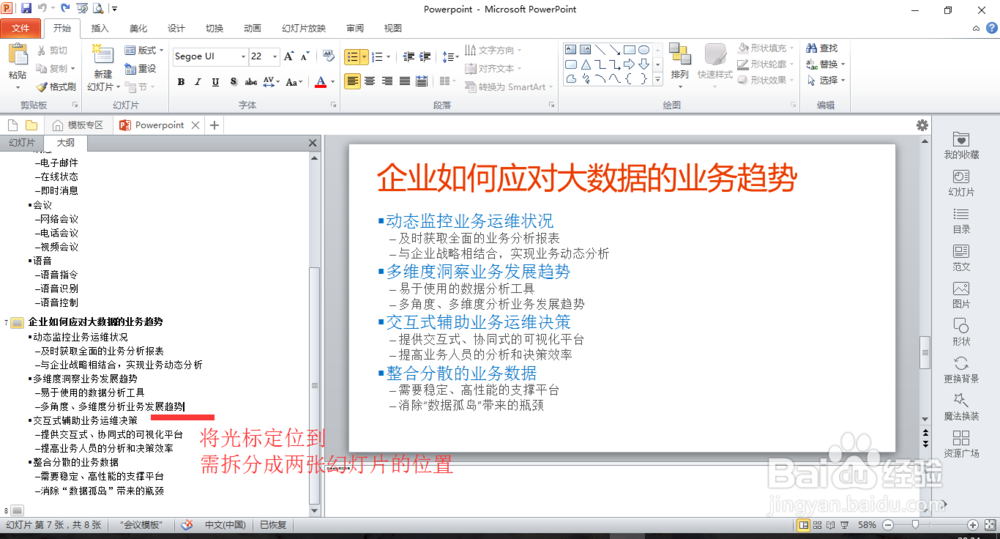Screen dimensions: 1000x539
Task: Open the File (文件) tab
Action: (x=20, y=28)
